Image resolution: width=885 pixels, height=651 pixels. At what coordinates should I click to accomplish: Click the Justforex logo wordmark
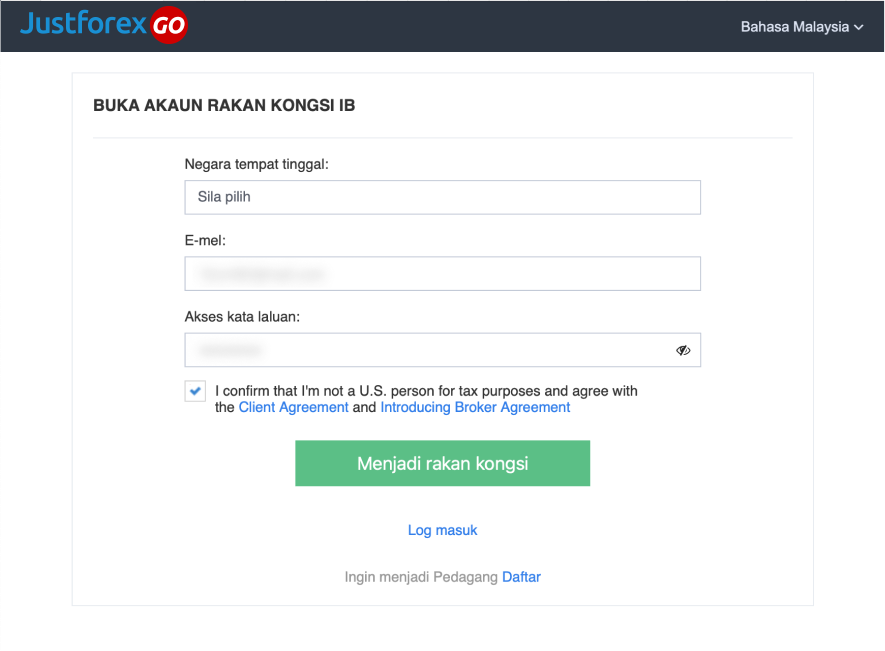83,24
